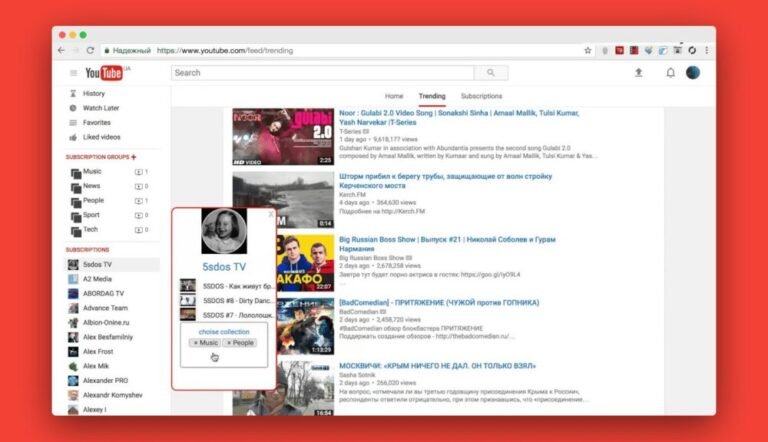Play the Noor Gulabi 2.0 video thumbnail

[x=283, y=137]
